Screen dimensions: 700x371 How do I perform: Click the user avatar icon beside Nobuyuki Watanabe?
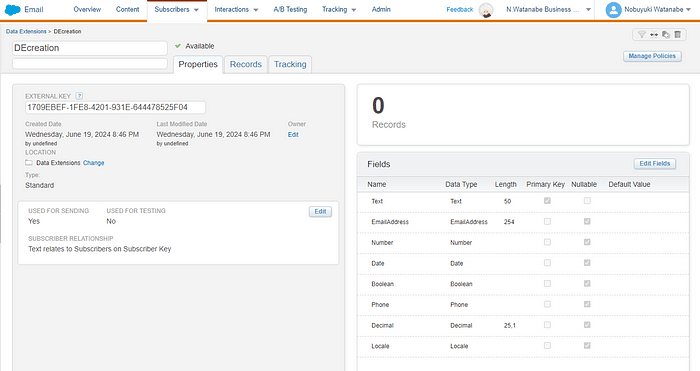(613, 9)
